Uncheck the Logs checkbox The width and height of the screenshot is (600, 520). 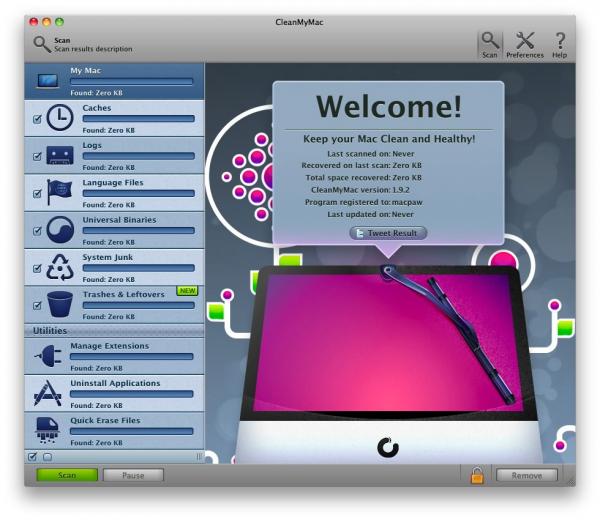pyautogui.click(x=37, y=156)
